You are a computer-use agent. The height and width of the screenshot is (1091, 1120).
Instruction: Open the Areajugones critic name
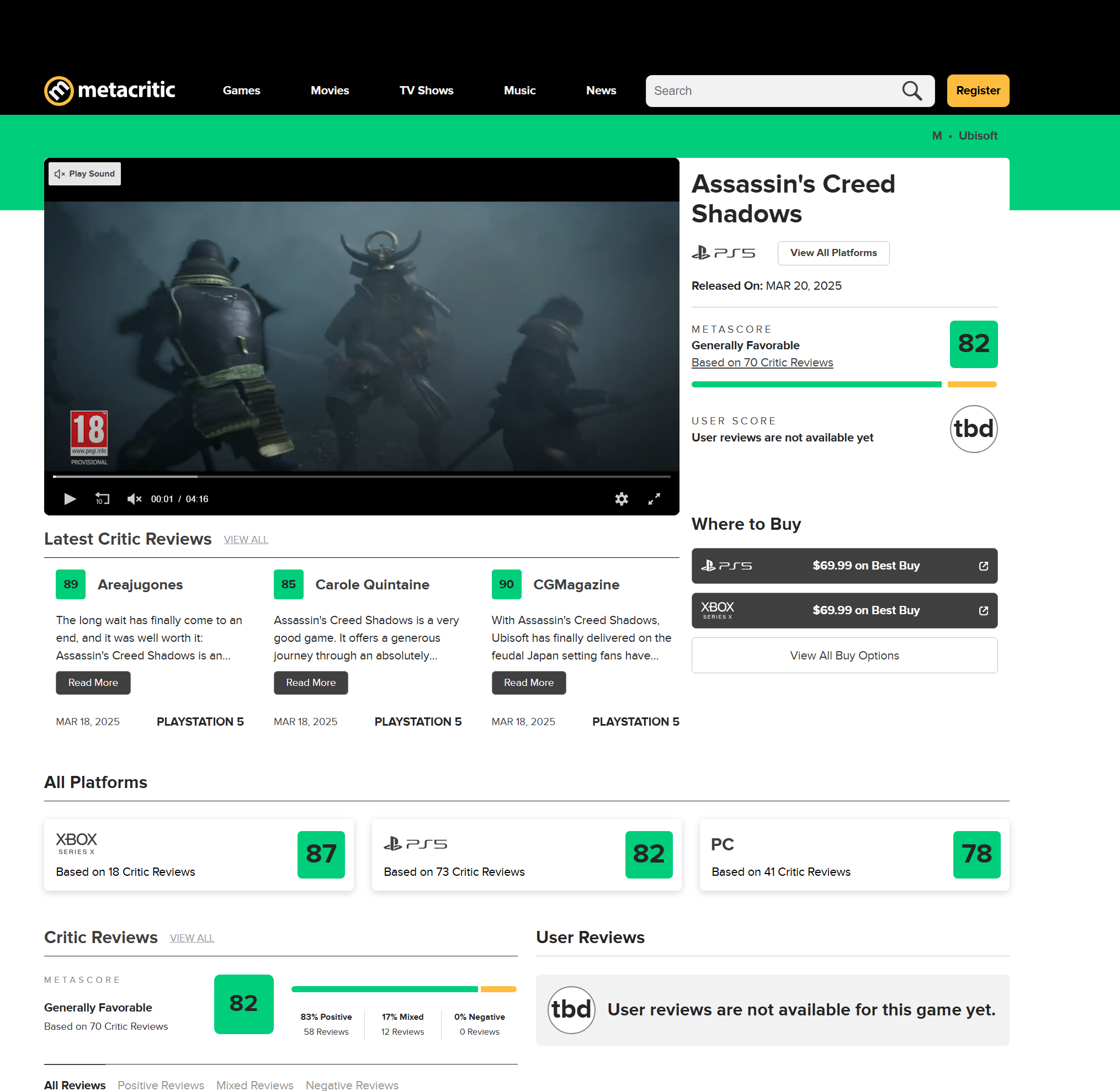coord(140,585)
